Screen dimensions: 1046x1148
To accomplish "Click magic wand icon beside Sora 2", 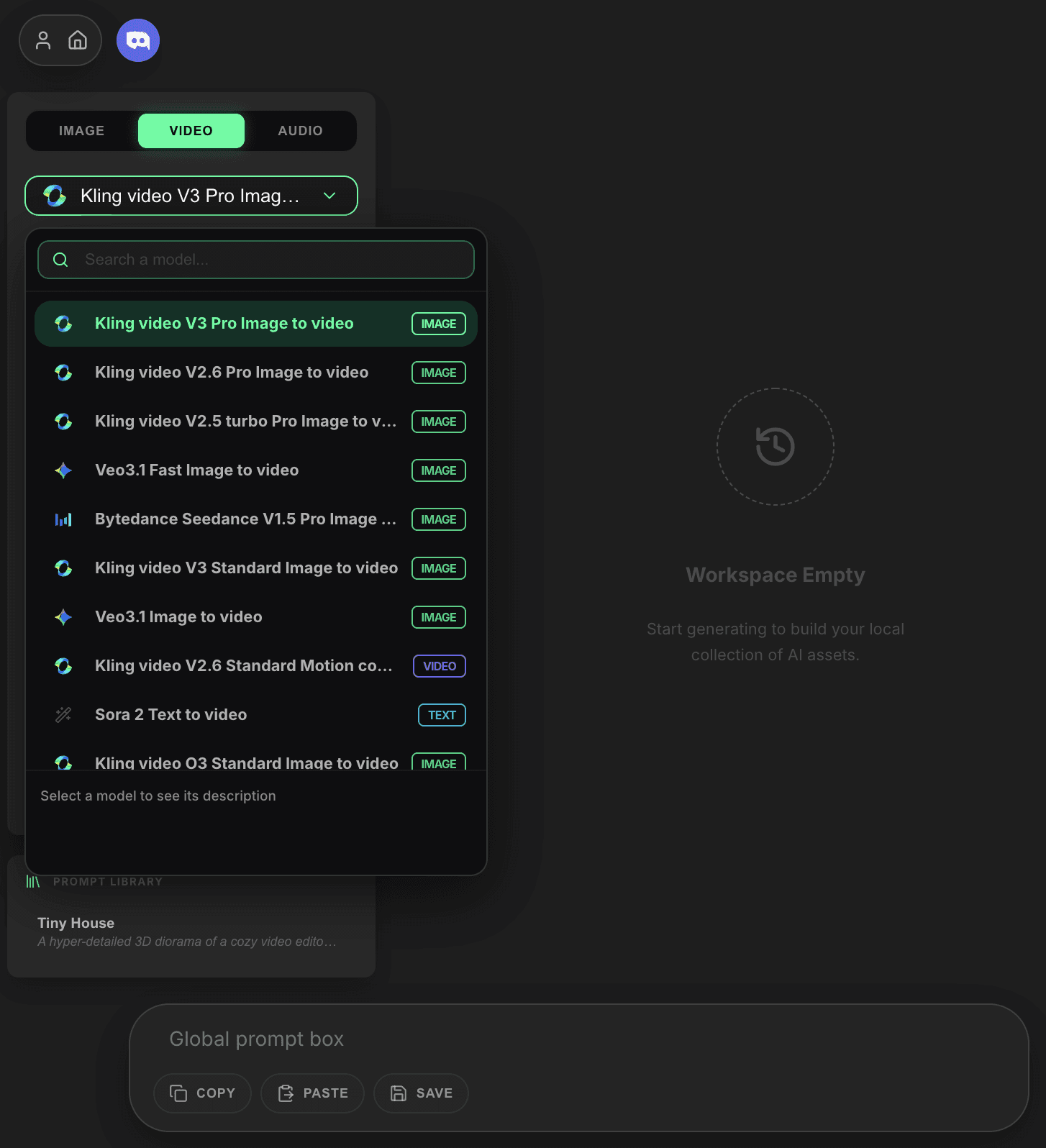I will click(63, 715).
